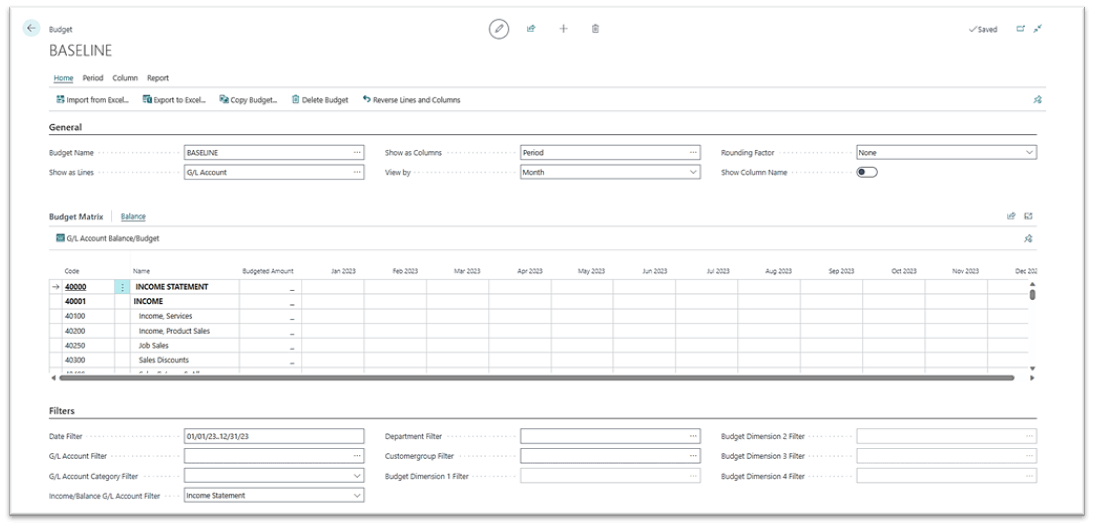The height and width of the screenshot is (527, 1094).
Task: Click the Copy Budget button
Action: [248, 100]
